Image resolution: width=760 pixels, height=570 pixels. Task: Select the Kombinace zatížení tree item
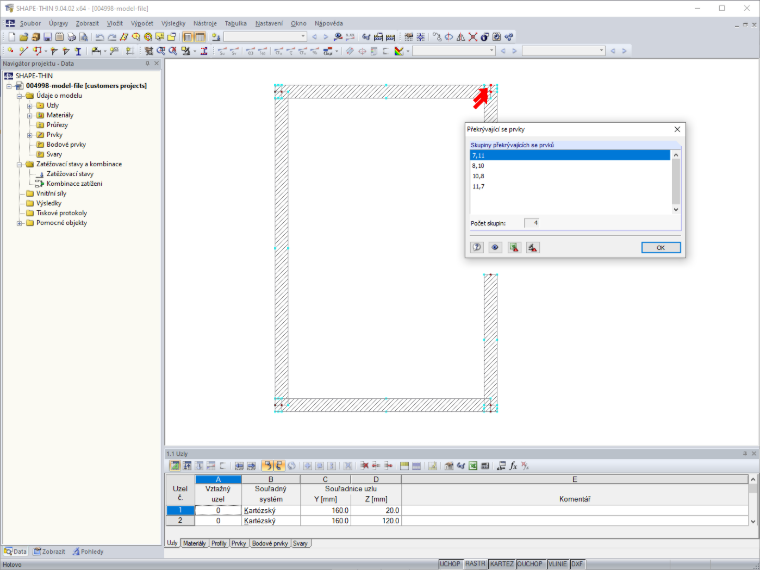74,184
